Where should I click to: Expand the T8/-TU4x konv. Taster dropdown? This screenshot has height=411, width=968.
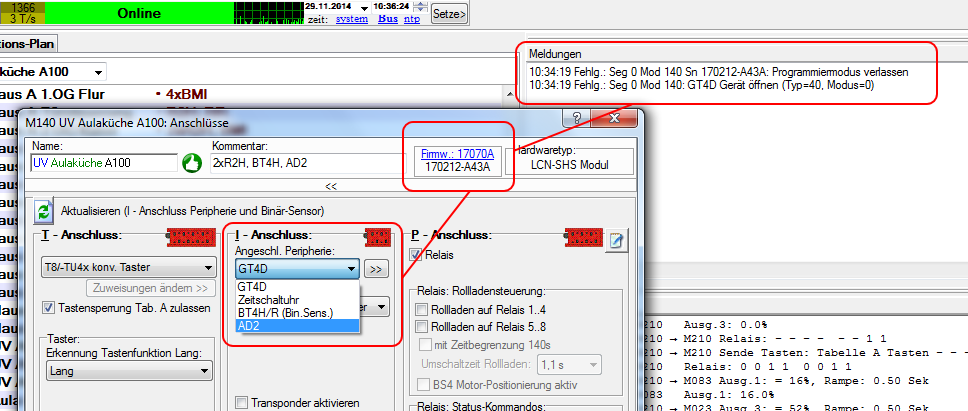(207, 268)
